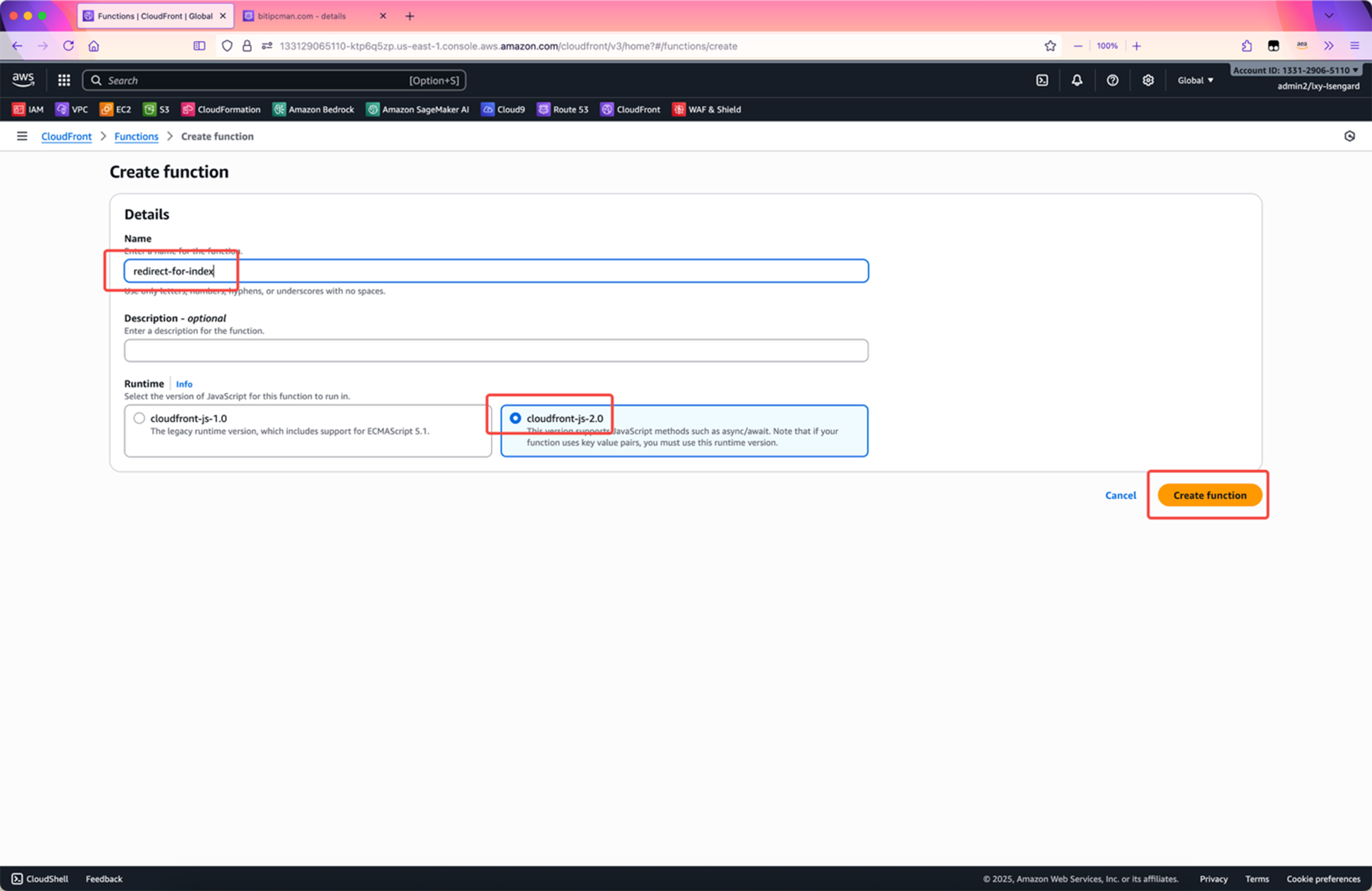The width and height of the screenshot is (1372, 891).
Task: Click the Create function button
Action: click(1209, 496)
